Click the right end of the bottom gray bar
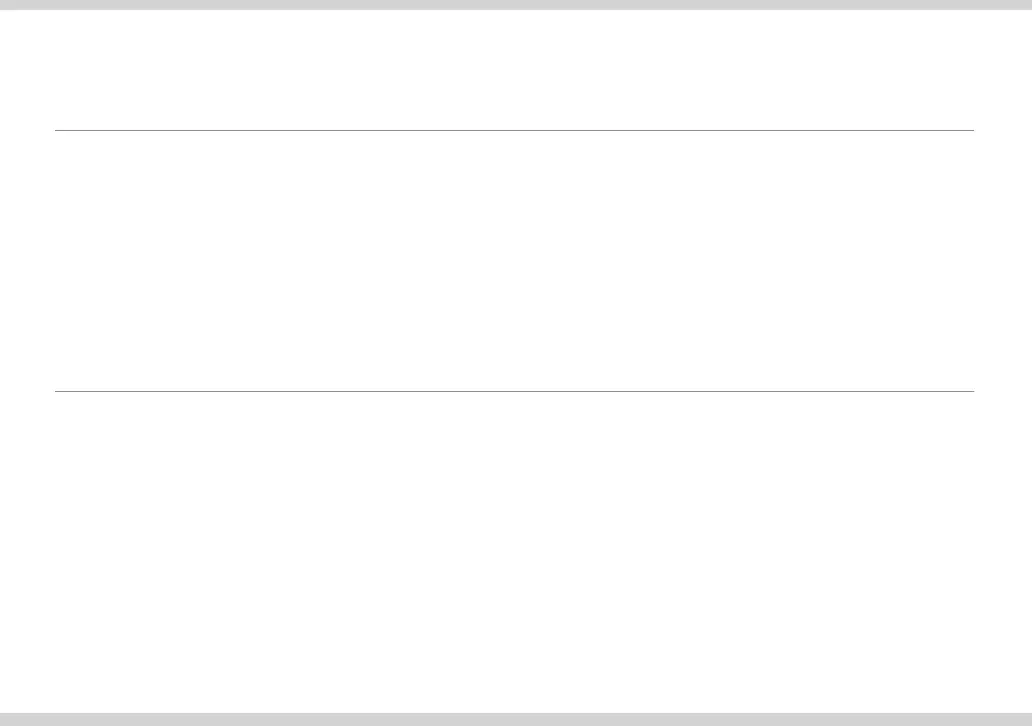This screenshot has height=726, width=1032. pyautogui.click(x=1026, y=719)
